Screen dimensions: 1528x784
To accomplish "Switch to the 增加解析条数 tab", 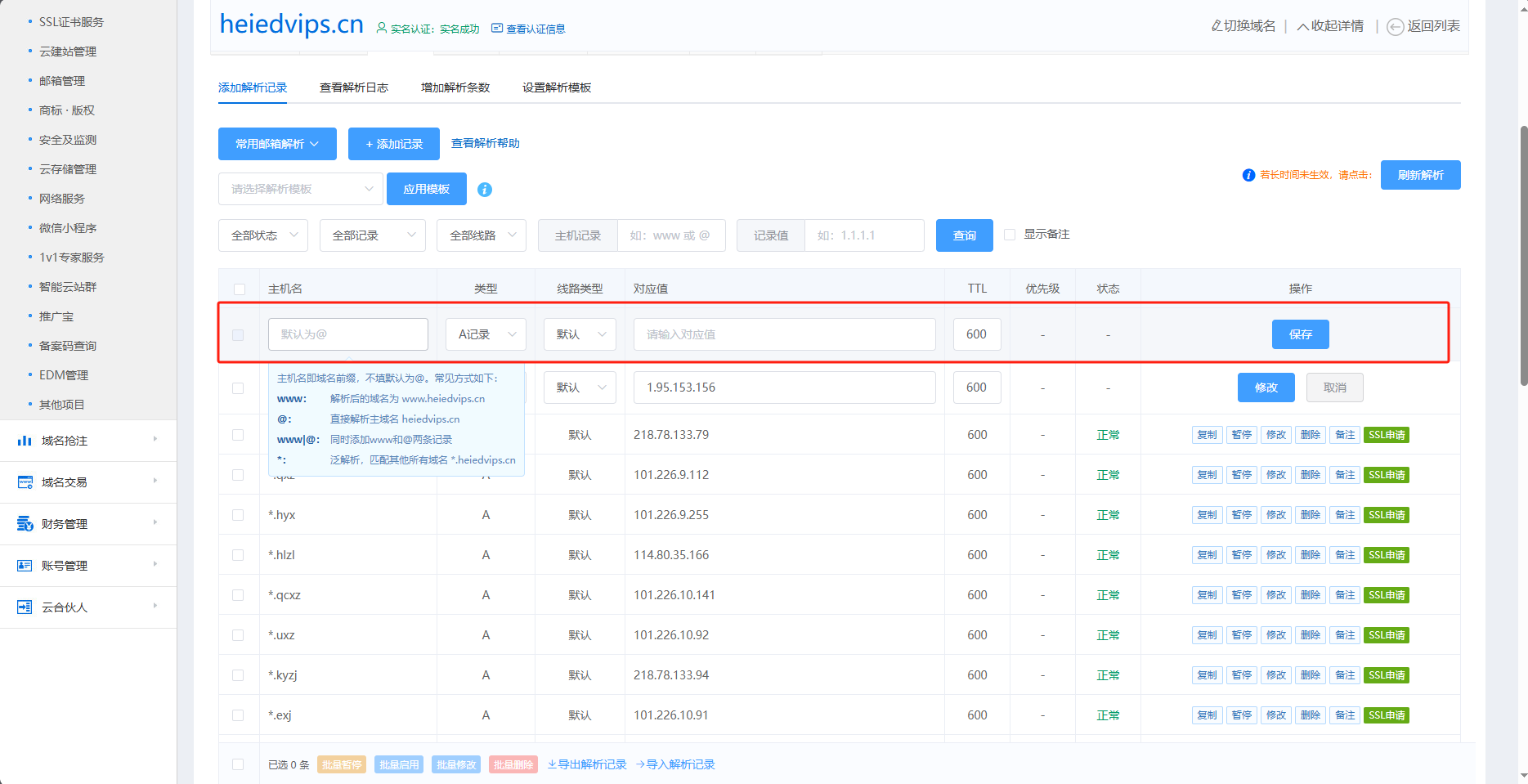I will (455, 87).
